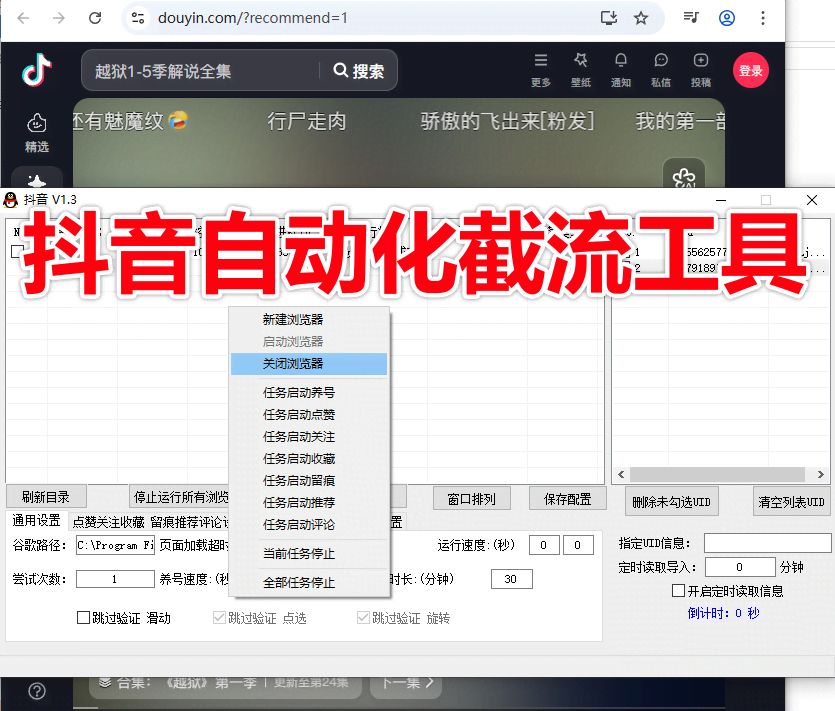Image resolution: width=835 pixels, height=711 pixels.
Task: Click the 指定UID信息 input field
Action: pyautogui.click(x=767, y=543)
